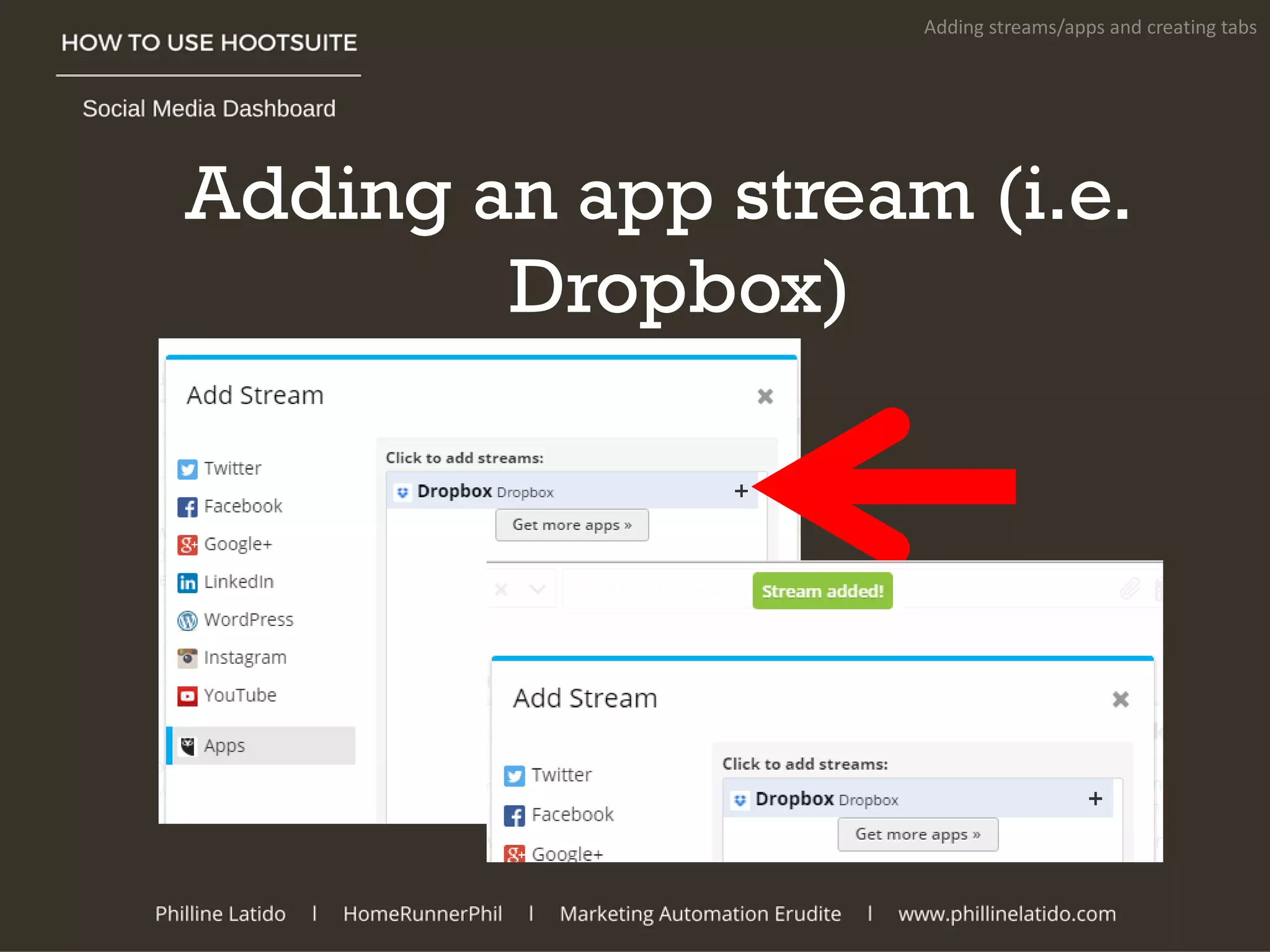The width and height of the screenshot is (1270, 952).
Task: Click the Instagram camera icon
Action: pos(187,658)
